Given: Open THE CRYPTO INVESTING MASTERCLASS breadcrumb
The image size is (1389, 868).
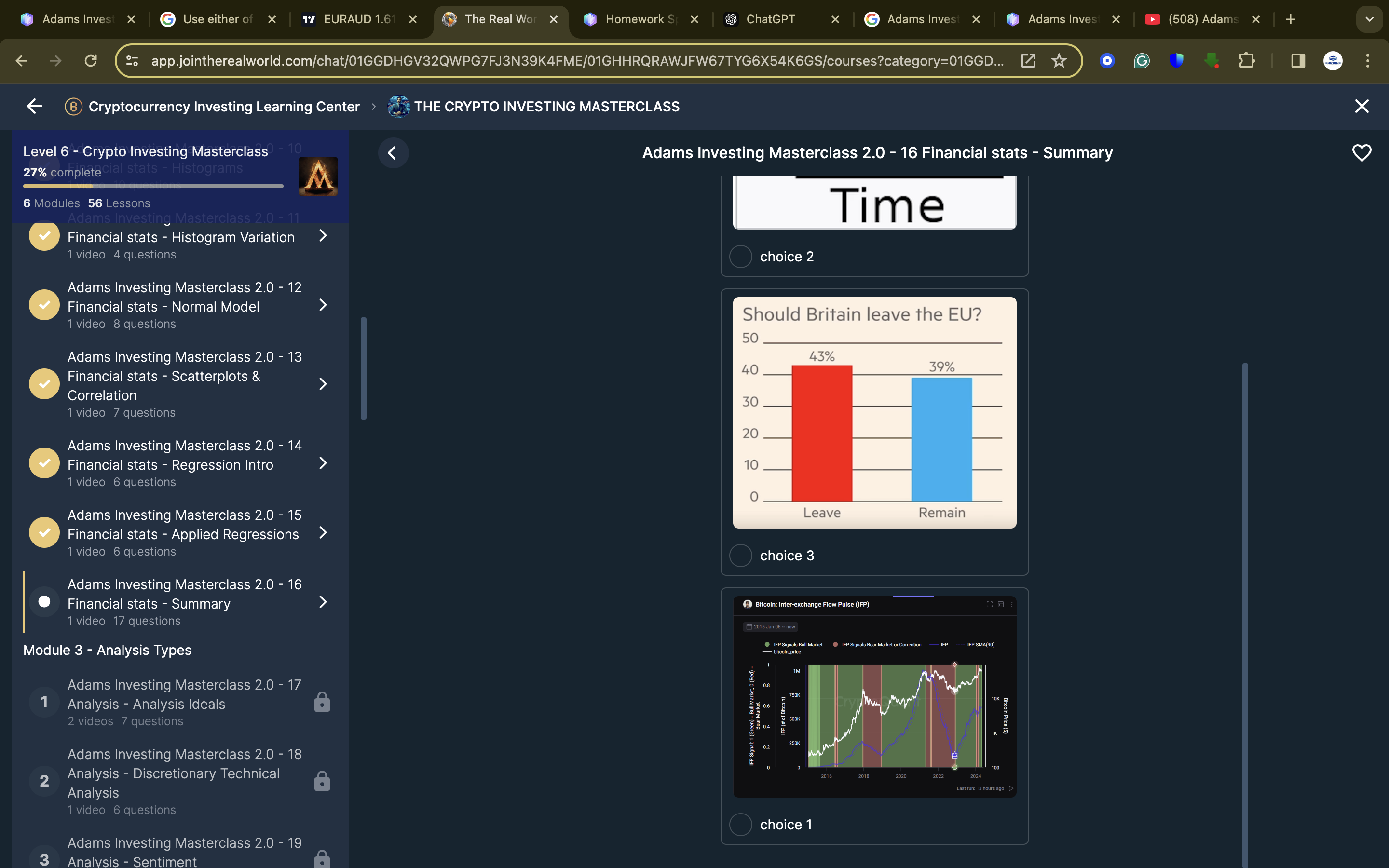Looking at the screenshot, I should (x=547, y=106).
